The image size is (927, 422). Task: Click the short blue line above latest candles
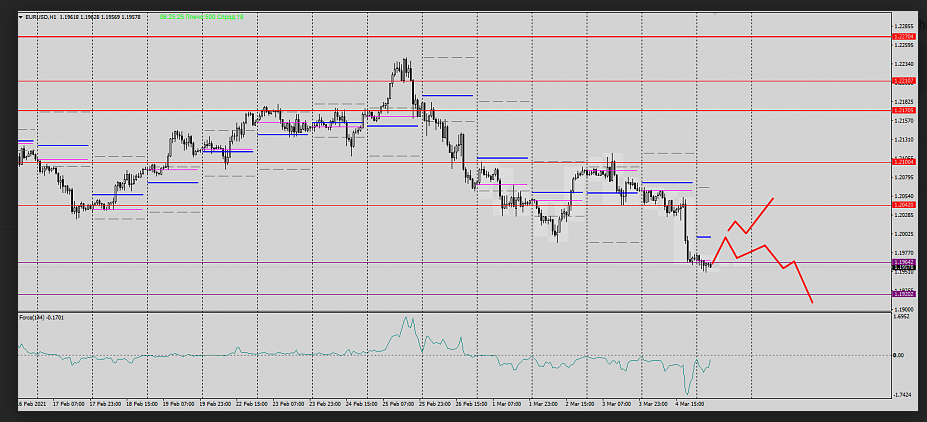tap(702, 237)
